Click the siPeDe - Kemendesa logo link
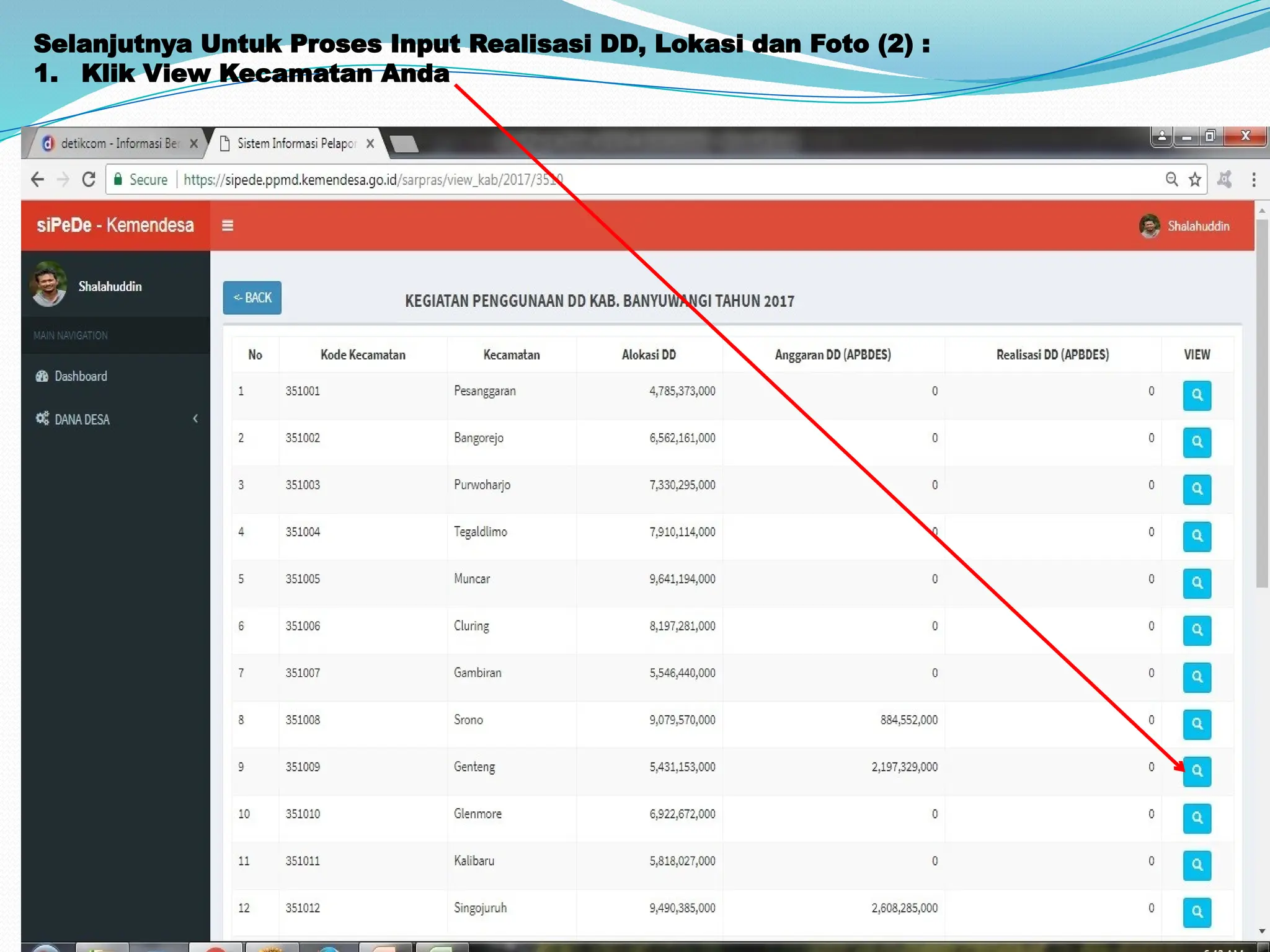 pos(115,226)
